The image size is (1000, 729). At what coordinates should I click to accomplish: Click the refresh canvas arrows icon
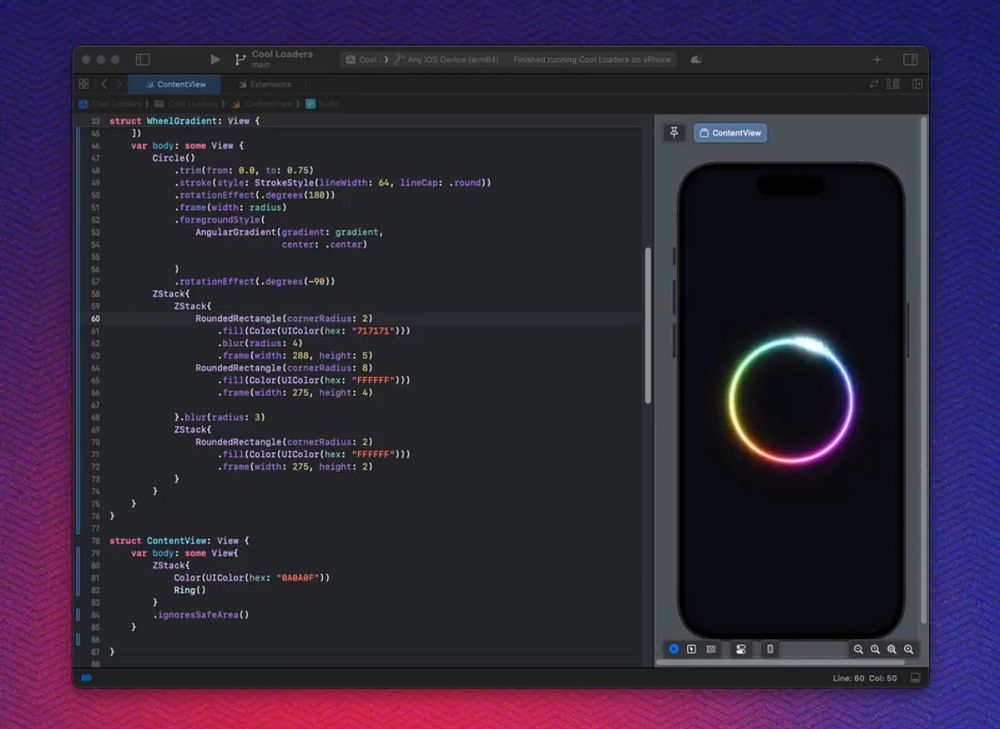[874, 84]
